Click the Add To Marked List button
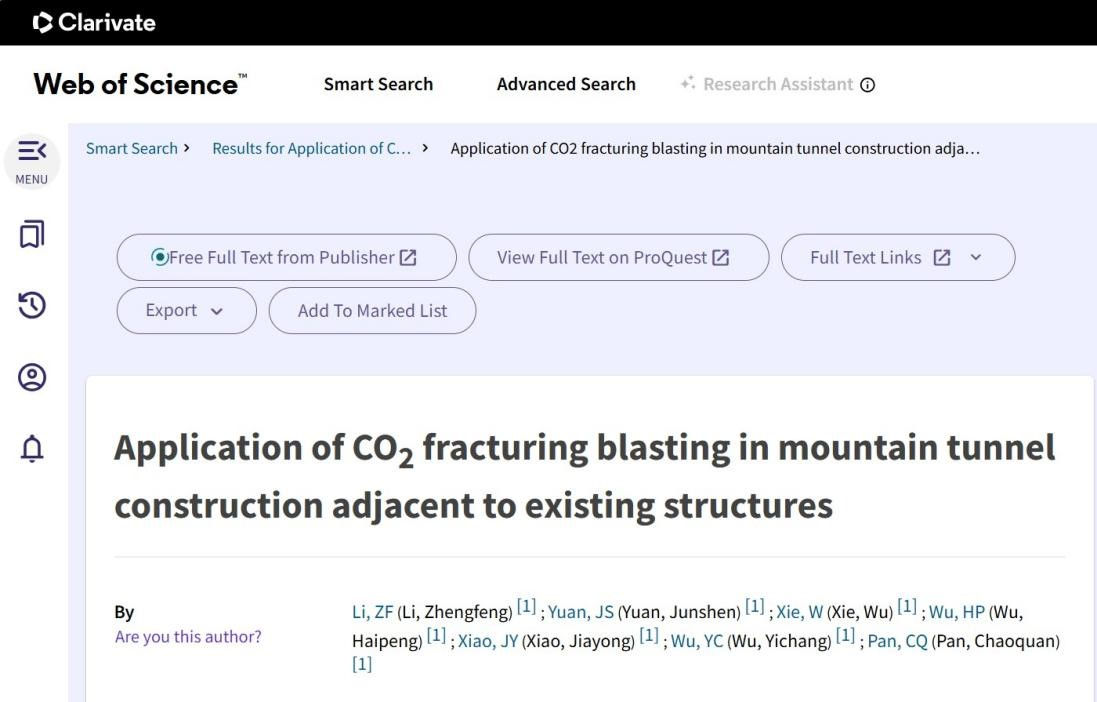The width and height of the screenshot is (1097, 702). click(x=372, y=311)
